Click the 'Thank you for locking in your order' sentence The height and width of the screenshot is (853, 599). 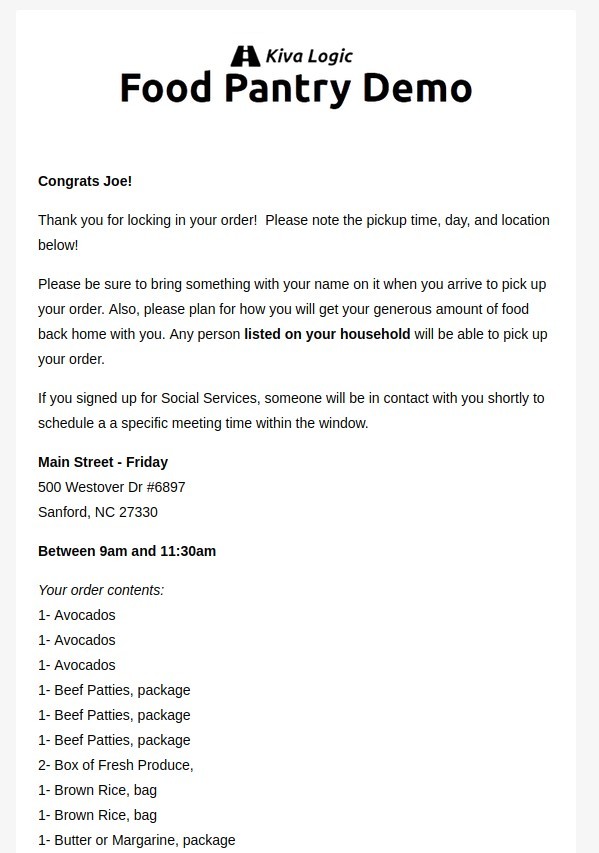click(x=147, y=220)
